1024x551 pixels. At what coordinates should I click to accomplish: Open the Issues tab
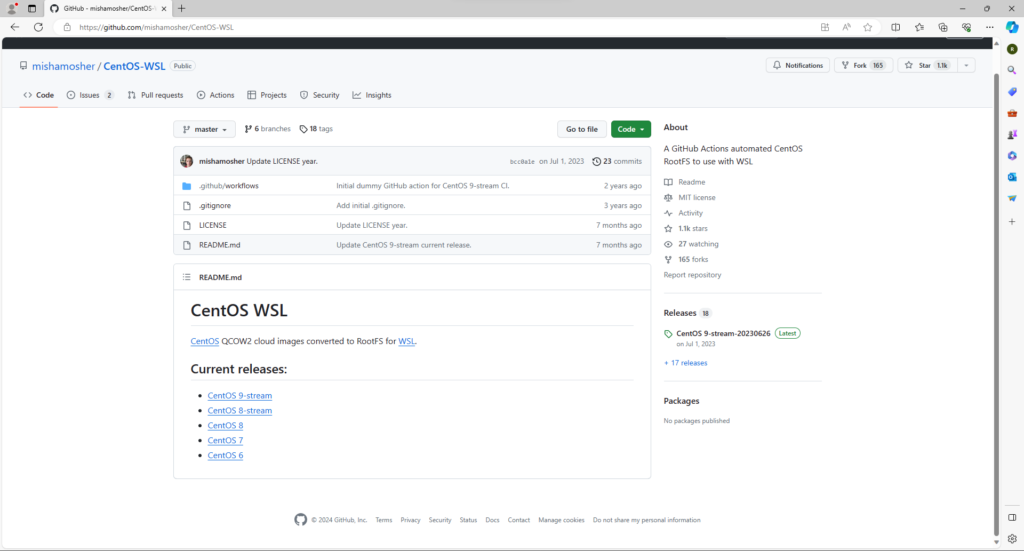coord(89,95)
